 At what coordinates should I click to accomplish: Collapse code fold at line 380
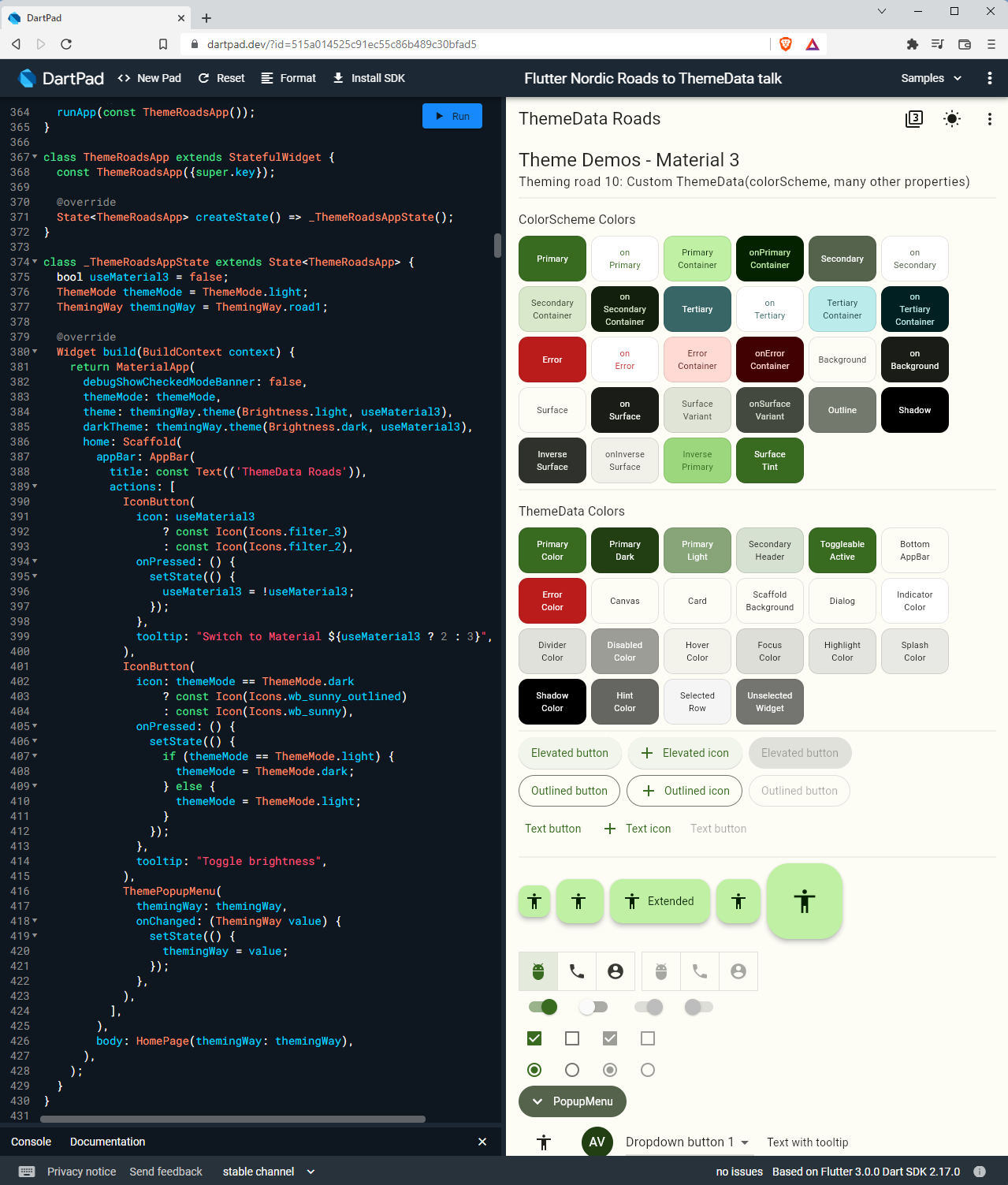35,352
